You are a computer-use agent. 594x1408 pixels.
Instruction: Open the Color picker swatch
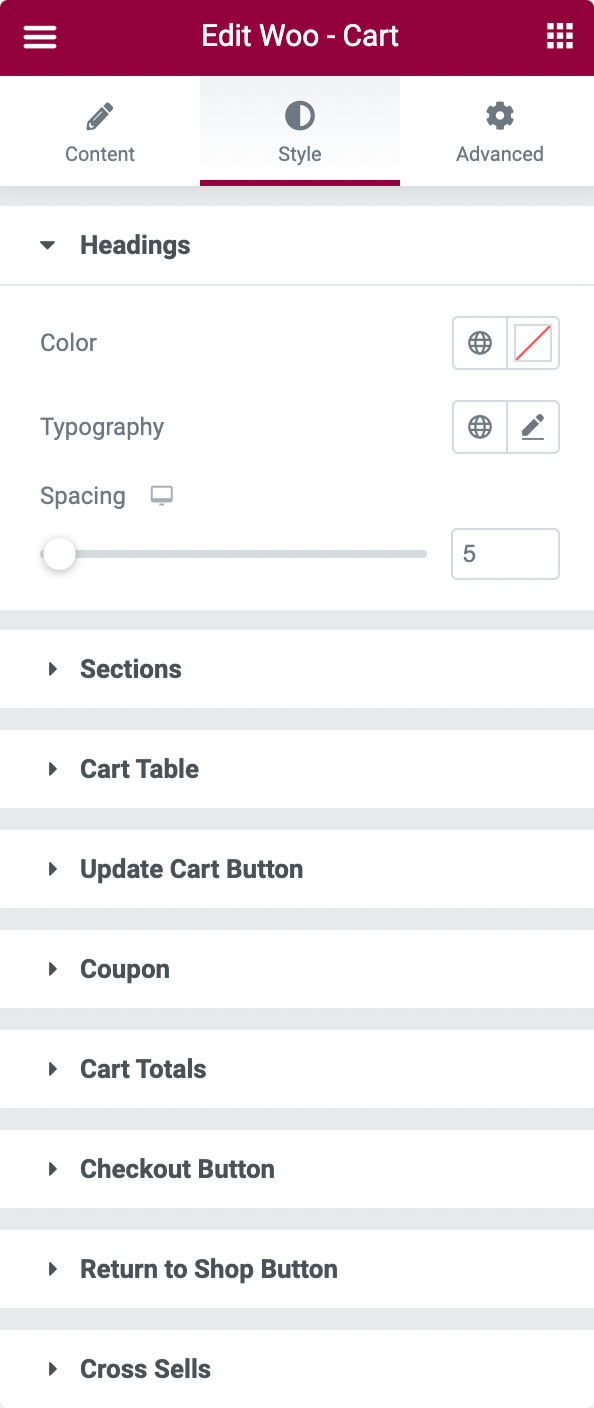[533, 342]
